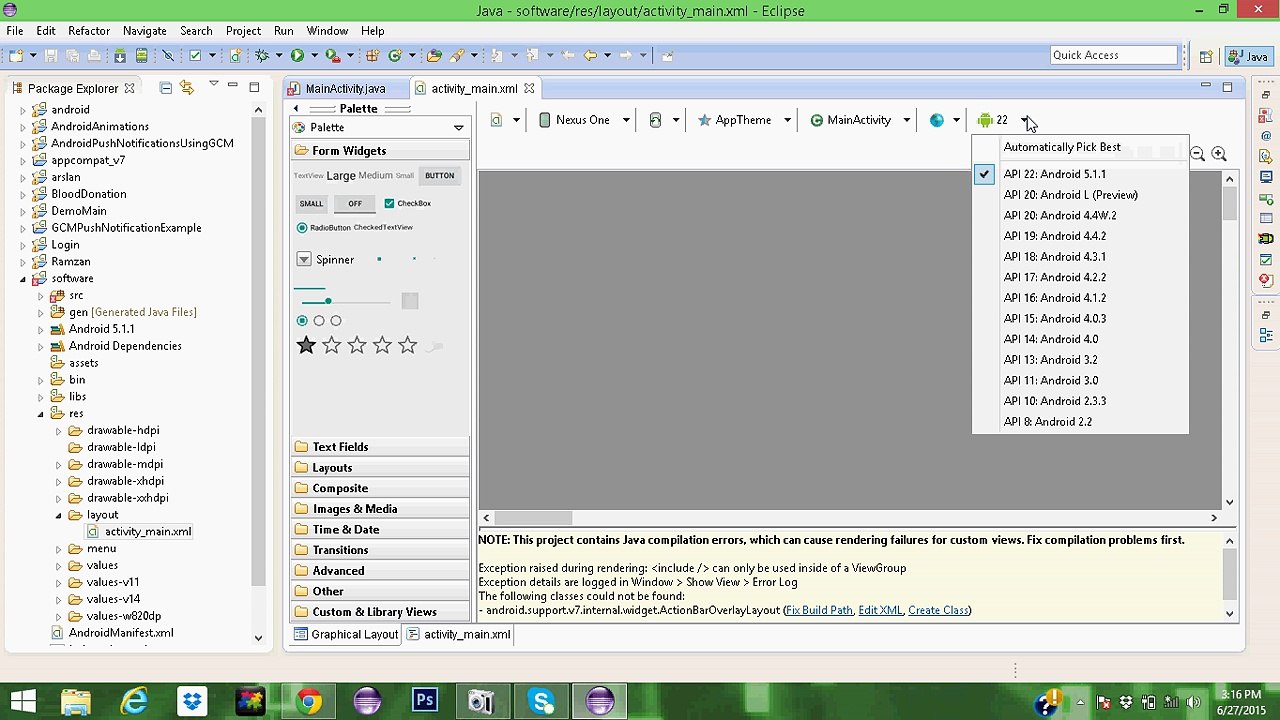The image size is (1280, 720).
Task: Select the RadioButton widget in palette
Action: 324,228
